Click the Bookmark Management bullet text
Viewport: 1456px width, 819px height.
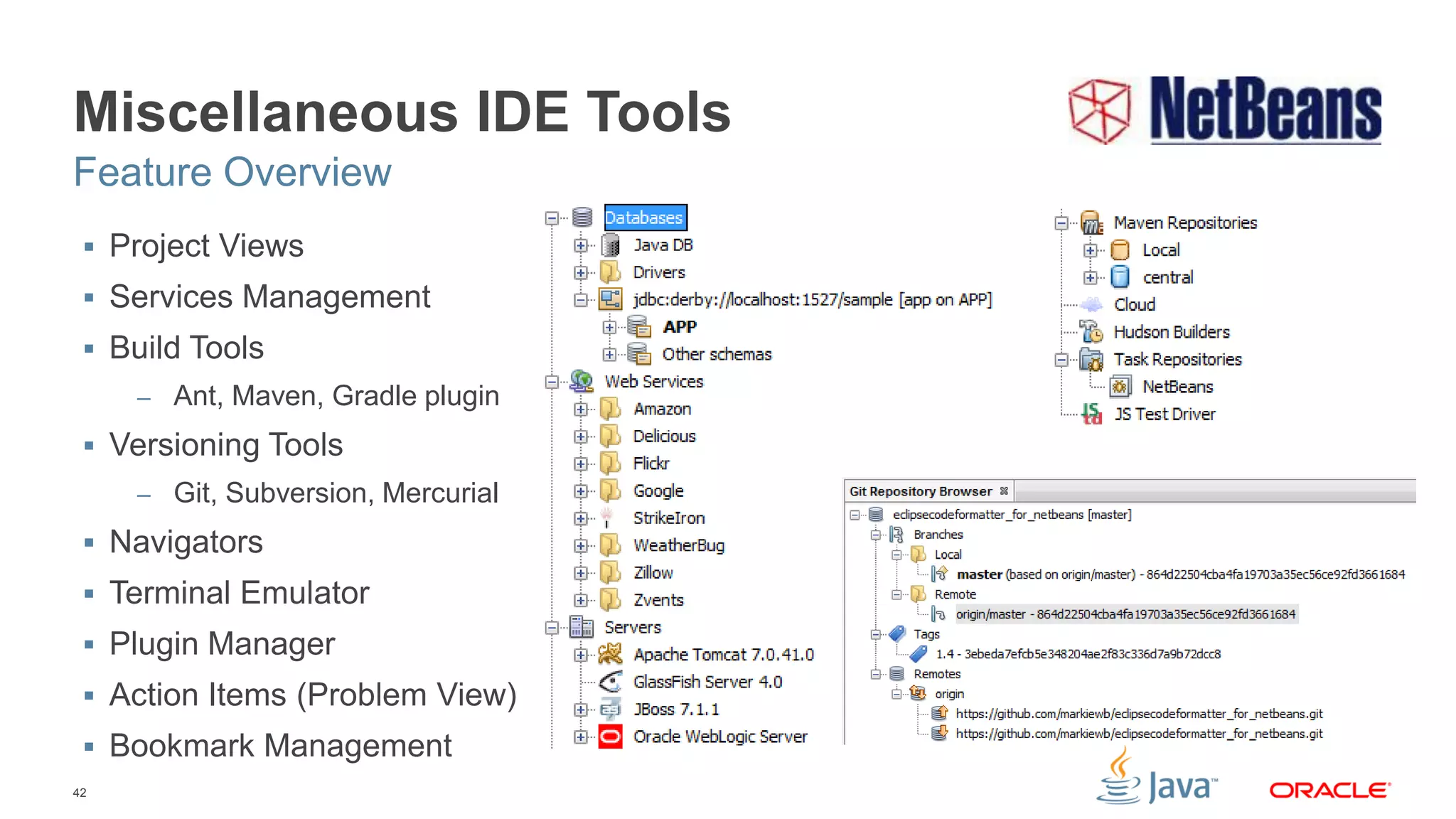280,746
